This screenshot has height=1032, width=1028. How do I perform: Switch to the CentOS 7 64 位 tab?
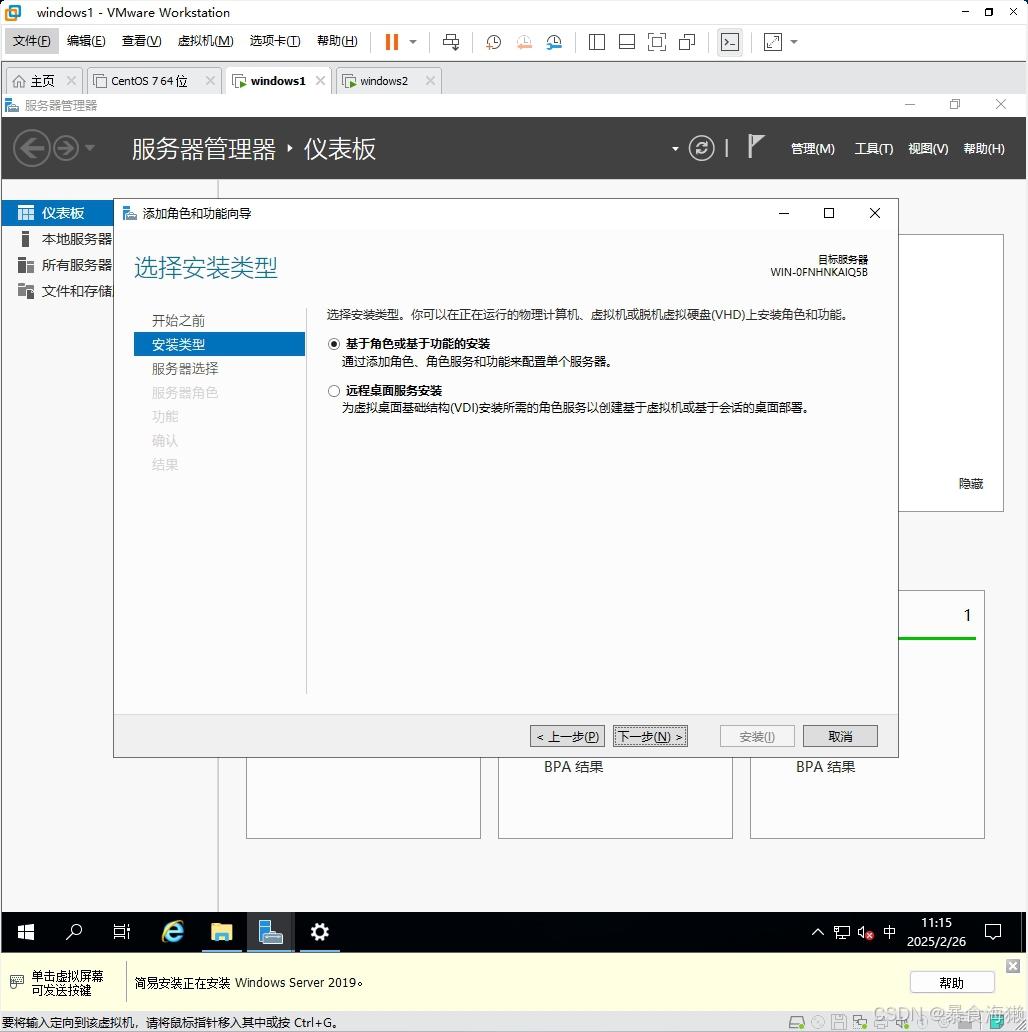(x=149, y=81)
